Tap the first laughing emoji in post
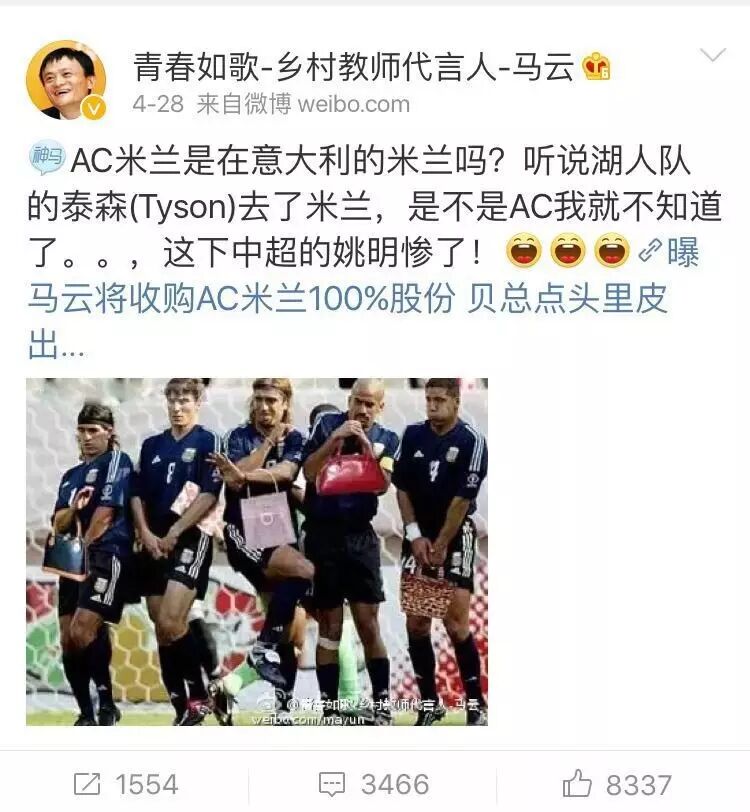This screenshot has height=812, width=750. (524, 251)
